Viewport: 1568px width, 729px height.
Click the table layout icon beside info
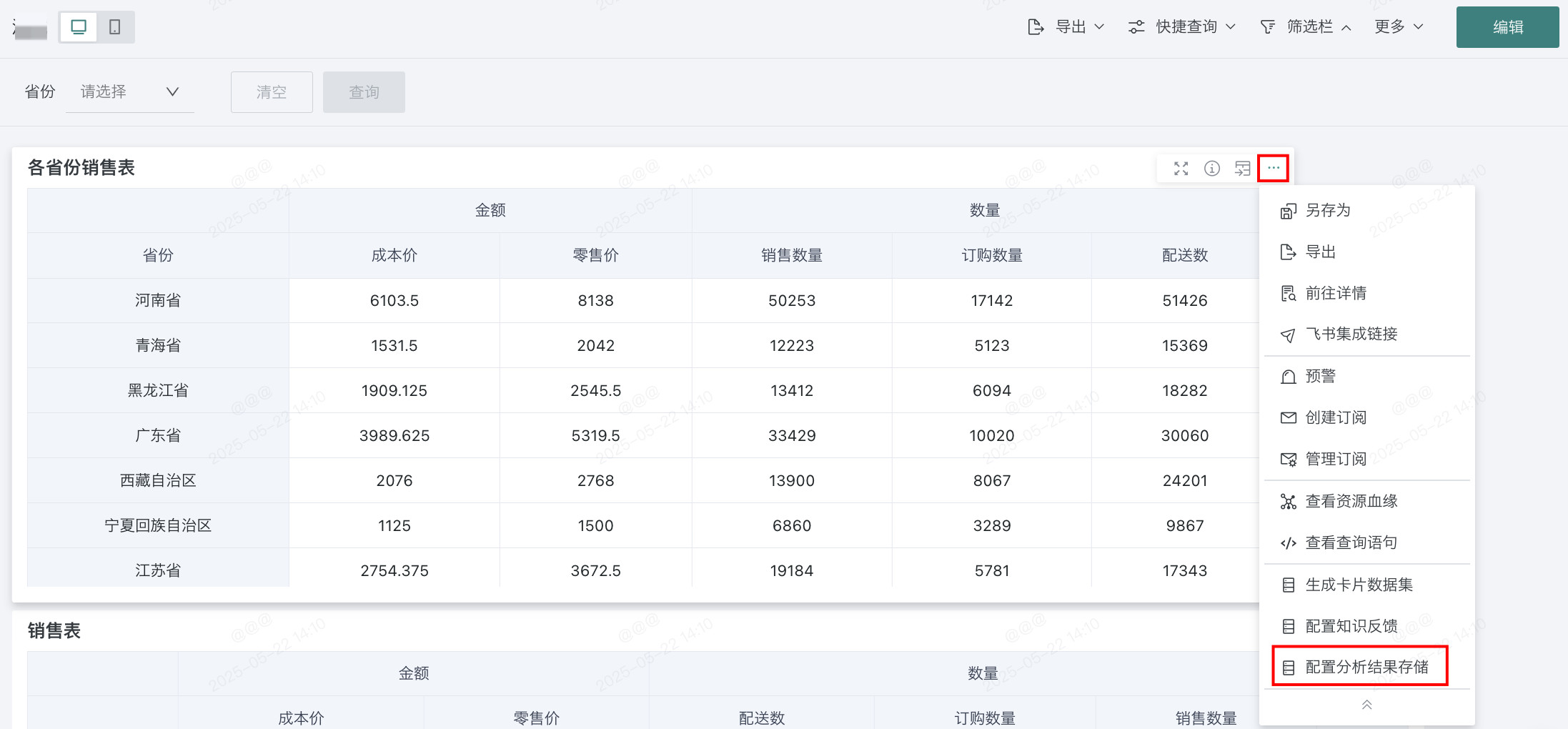1243,169
